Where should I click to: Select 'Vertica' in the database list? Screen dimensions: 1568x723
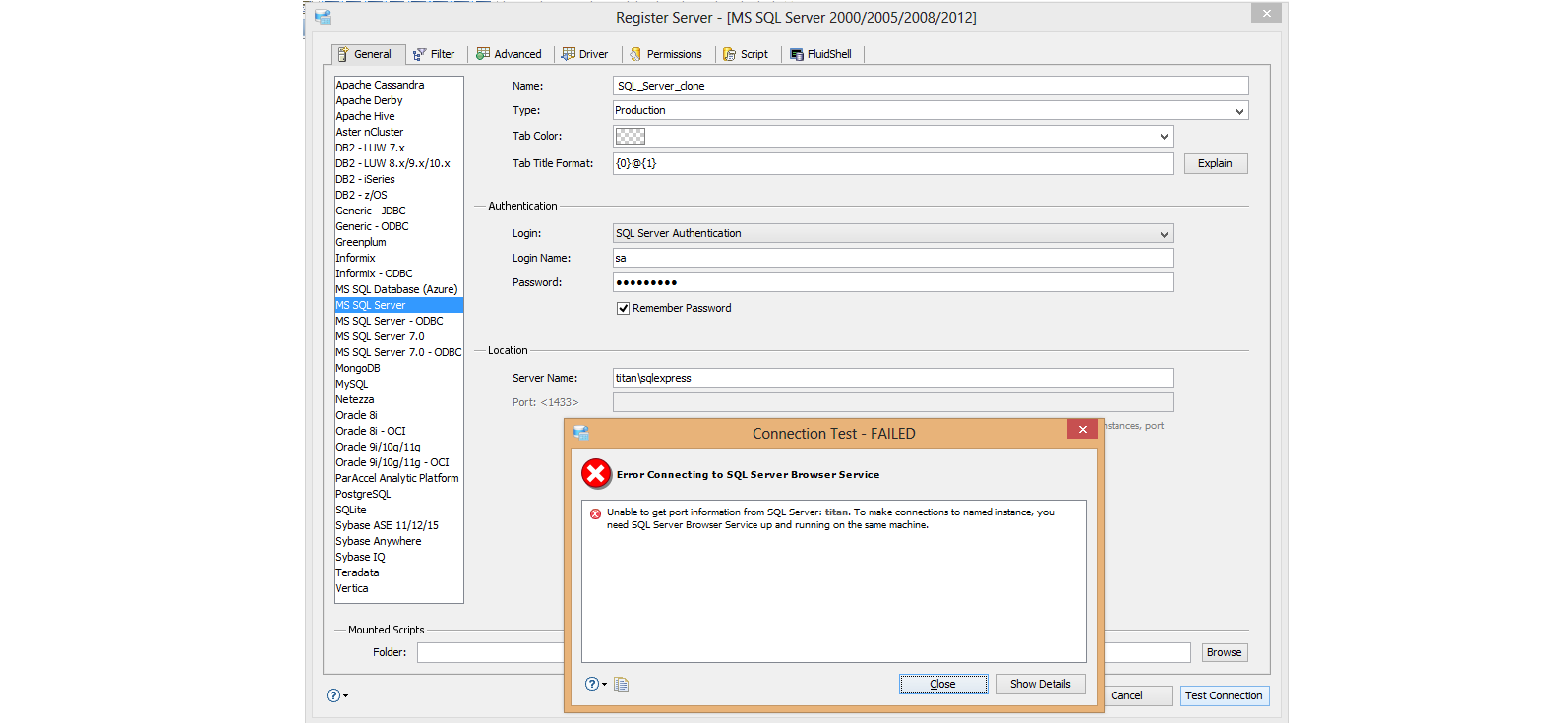pyautogui.click(x=398, y=588)
